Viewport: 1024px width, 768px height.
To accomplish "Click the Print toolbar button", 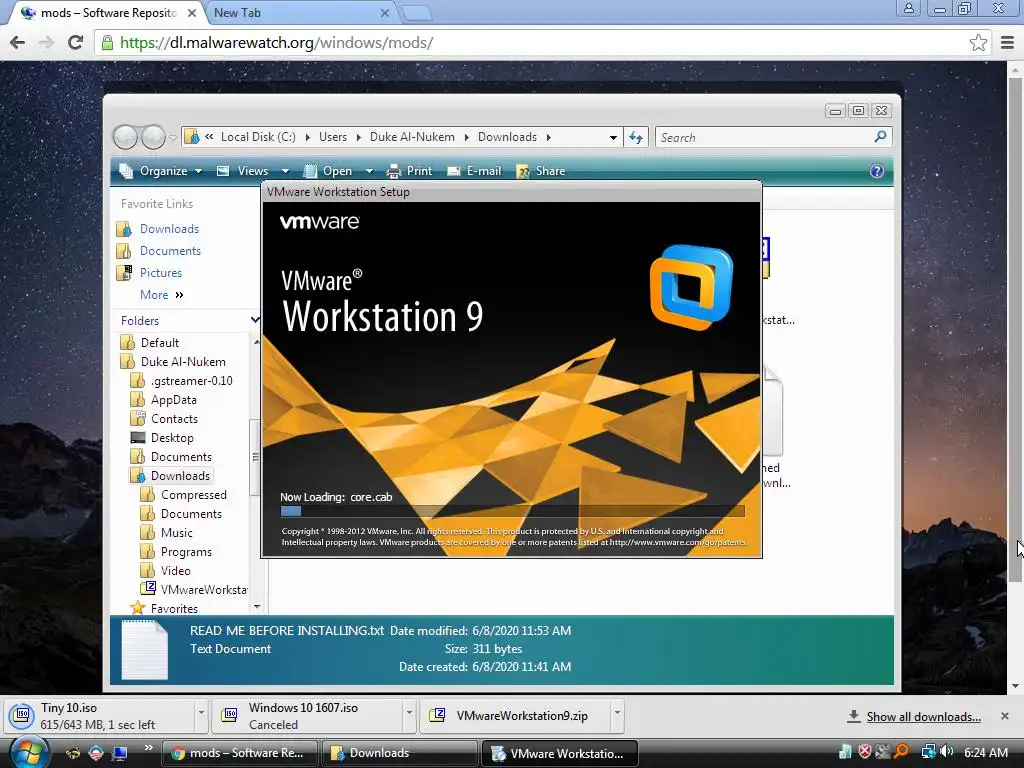I will [409, 171].
